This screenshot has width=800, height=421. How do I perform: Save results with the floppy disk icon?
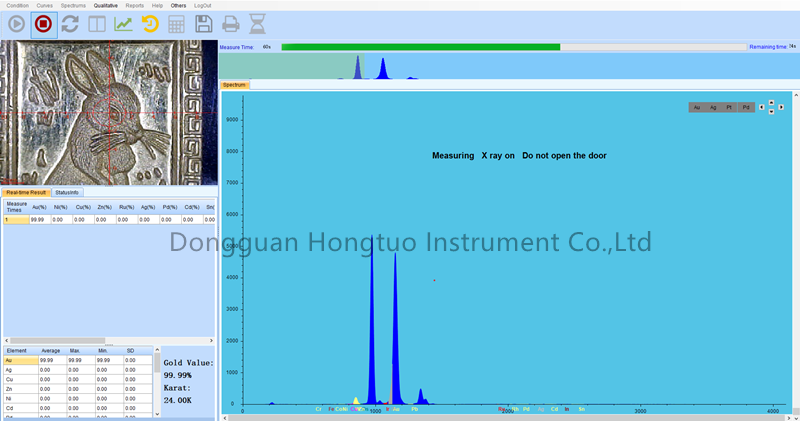click(x=204, y=24)
